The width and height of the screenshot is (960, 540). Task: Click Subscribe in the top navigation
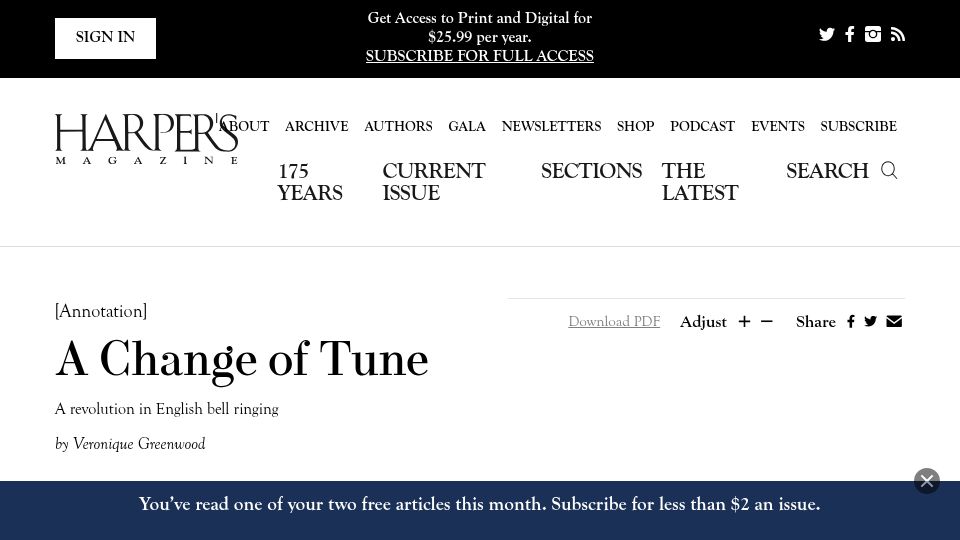point(858,126)
